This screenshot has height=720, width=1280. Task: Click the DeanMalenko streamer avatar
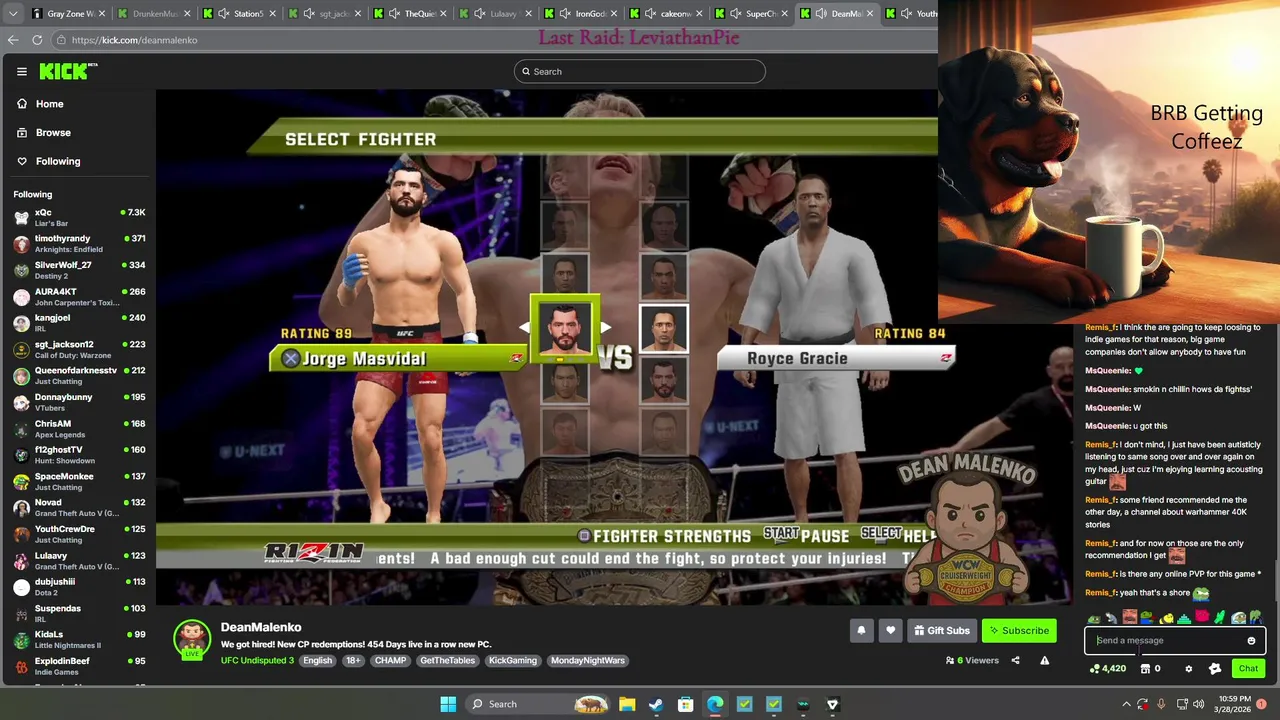[192, 639]
